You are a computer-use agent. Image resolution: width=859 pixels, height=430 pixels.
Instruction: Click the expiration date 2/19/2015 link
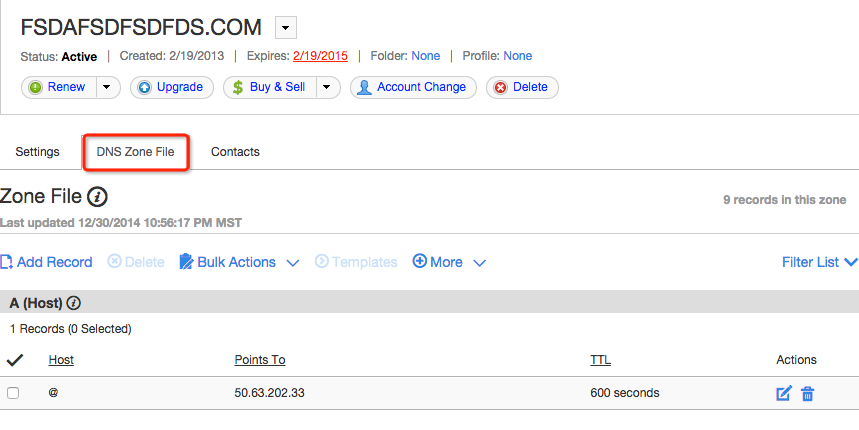click(320, 56)
